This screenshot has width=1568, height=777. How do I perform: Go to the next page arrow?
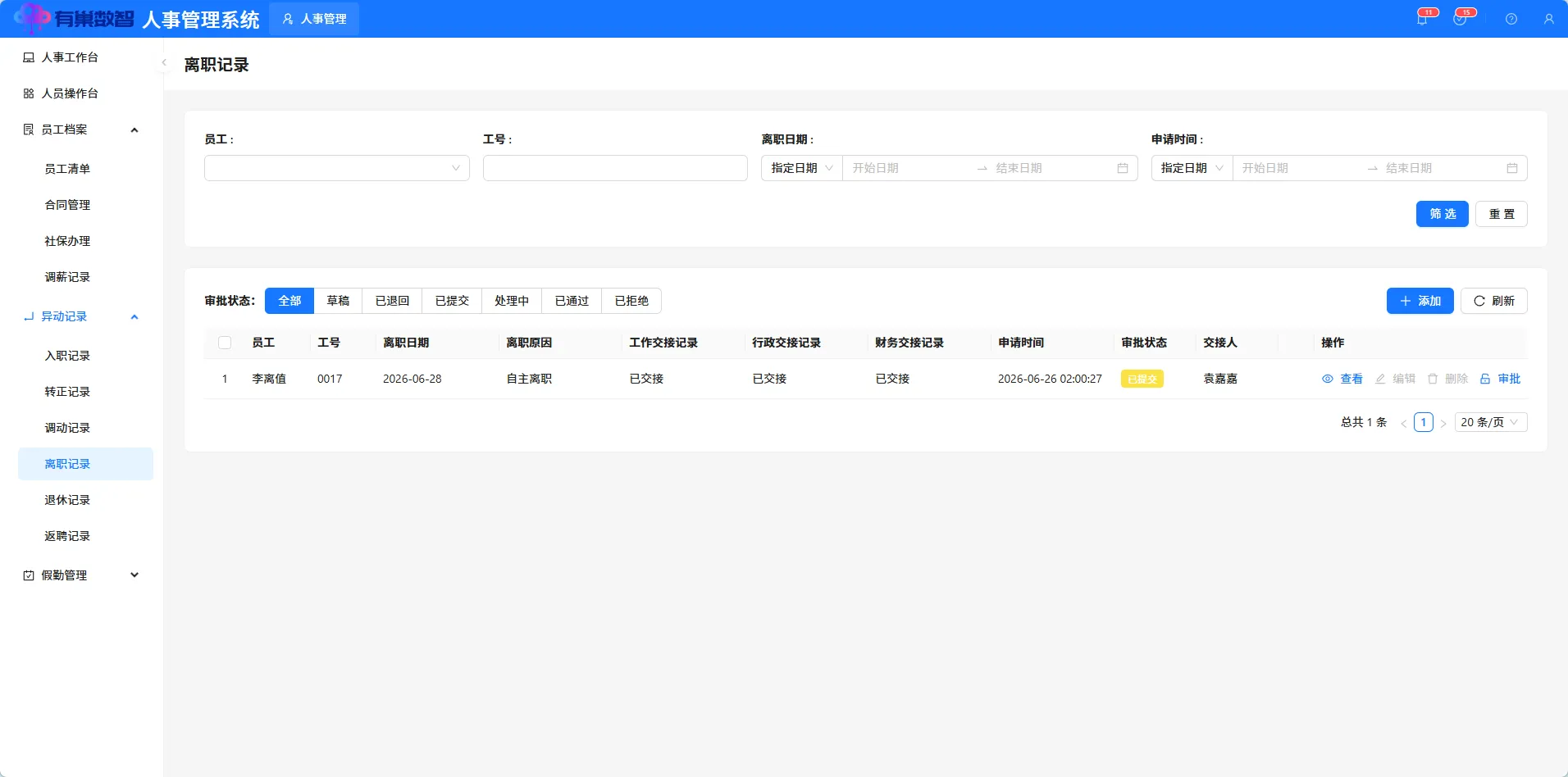[1443, 423]
